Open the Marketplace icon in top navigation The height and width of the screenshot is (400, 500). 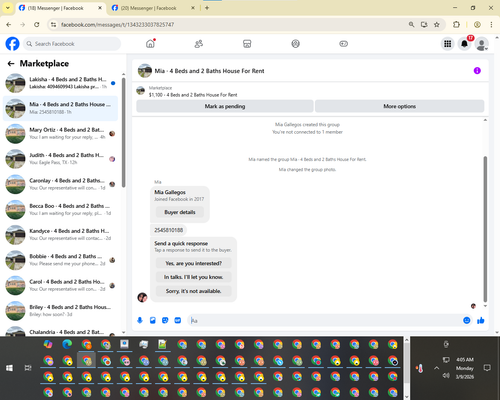247,44
